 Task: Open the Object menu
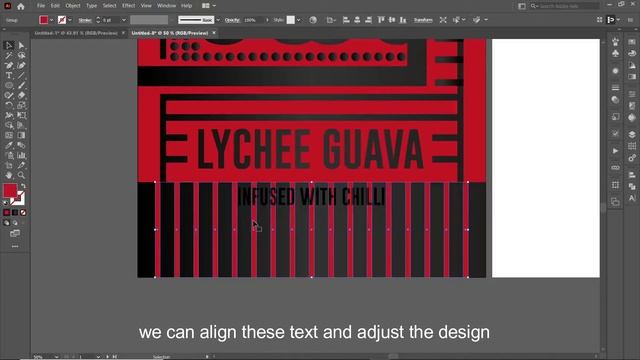(x=73, y=6)
